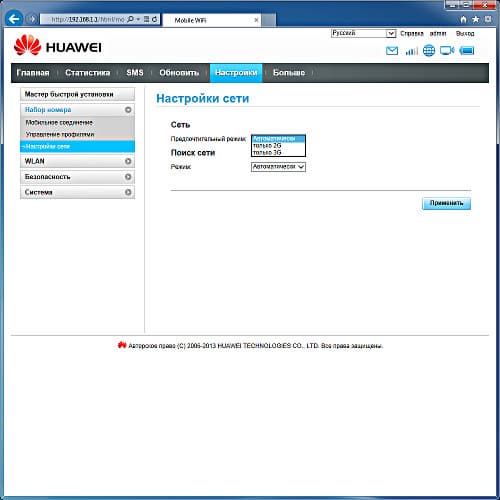Click the copyright footer text
500x500 pixels.
coord(255,346)
